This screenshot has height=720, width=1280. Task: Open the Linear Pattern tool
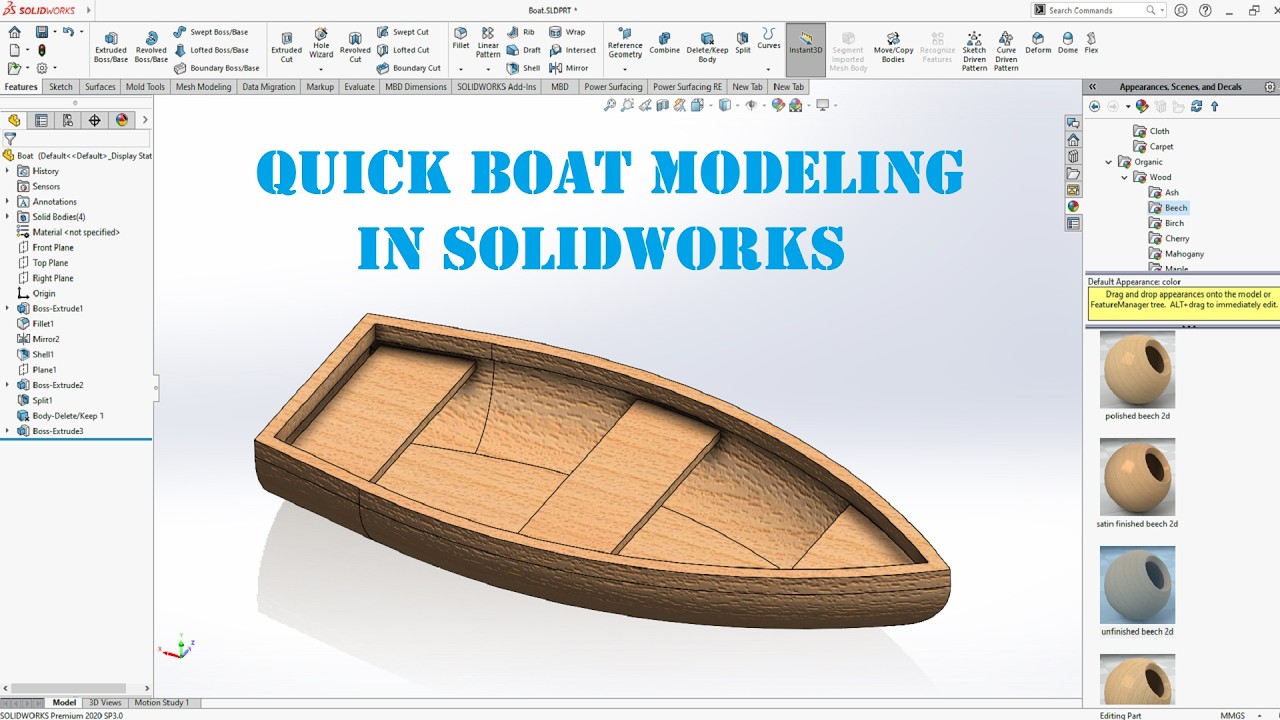(488, 43)
